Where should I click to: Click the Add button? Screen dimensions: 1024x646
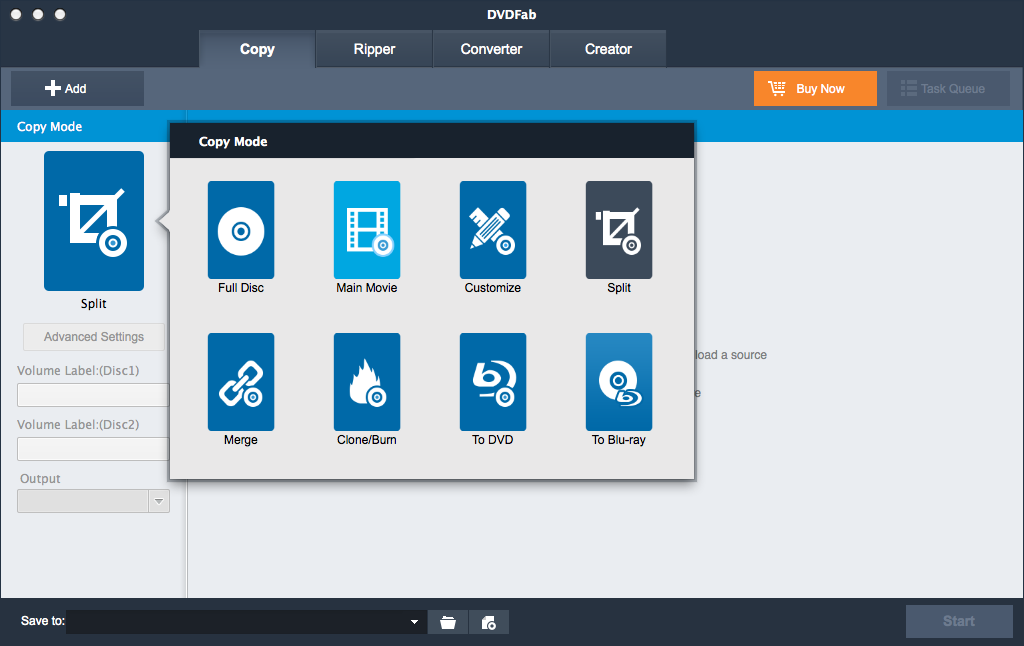[x=78, y=89]
